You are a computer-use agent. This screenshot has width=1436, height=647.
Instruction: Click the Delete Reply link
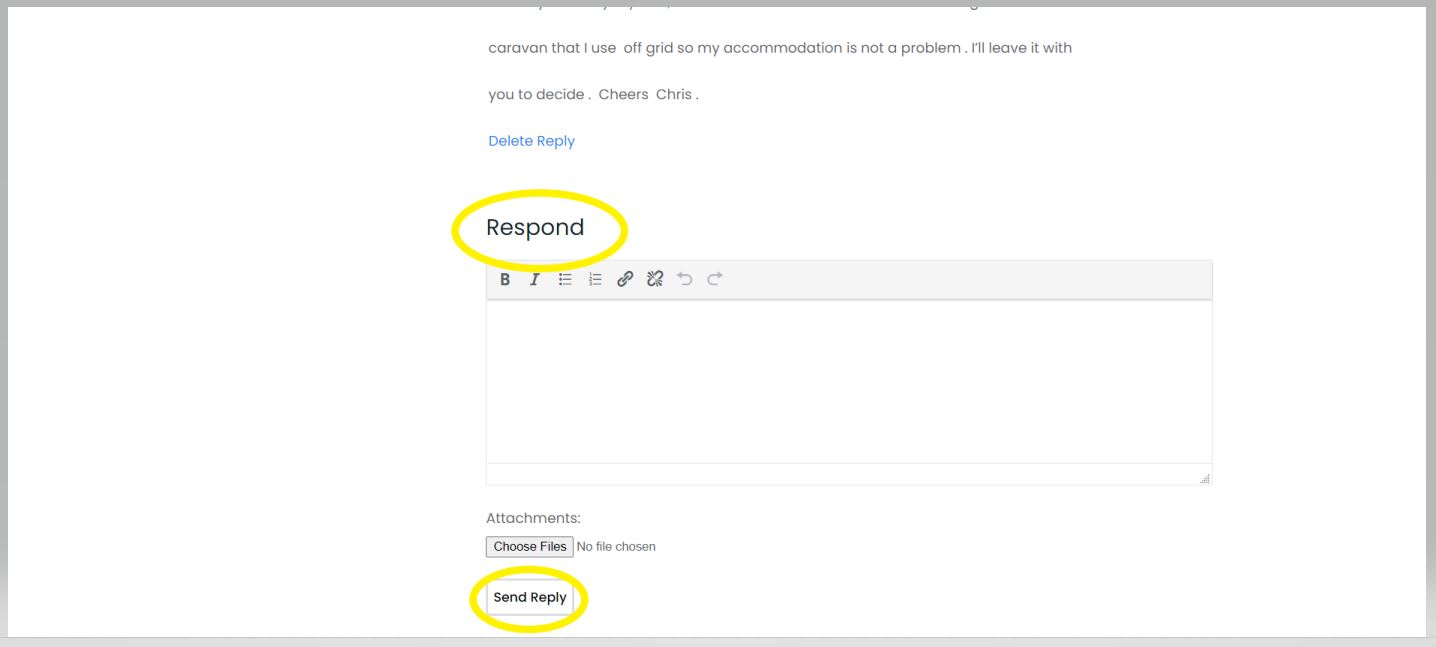(x=531, y=141)
